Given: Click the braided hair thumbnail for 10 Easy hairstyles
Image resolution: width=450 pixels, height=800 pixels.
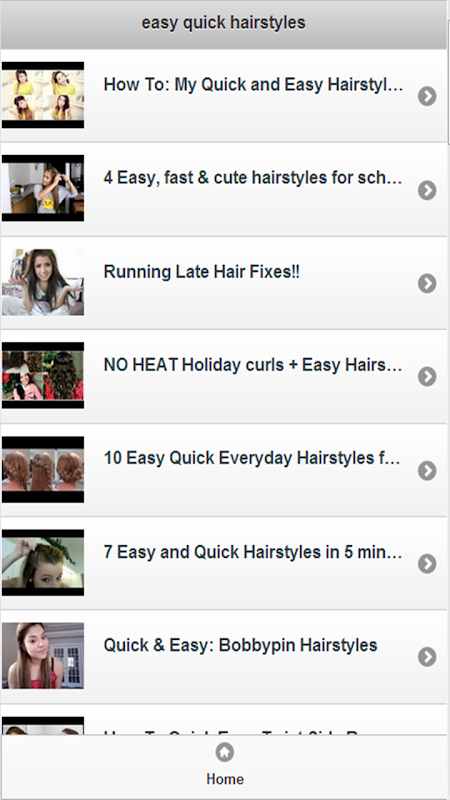Looking at the screenshot, I should (x=43, y=469).
